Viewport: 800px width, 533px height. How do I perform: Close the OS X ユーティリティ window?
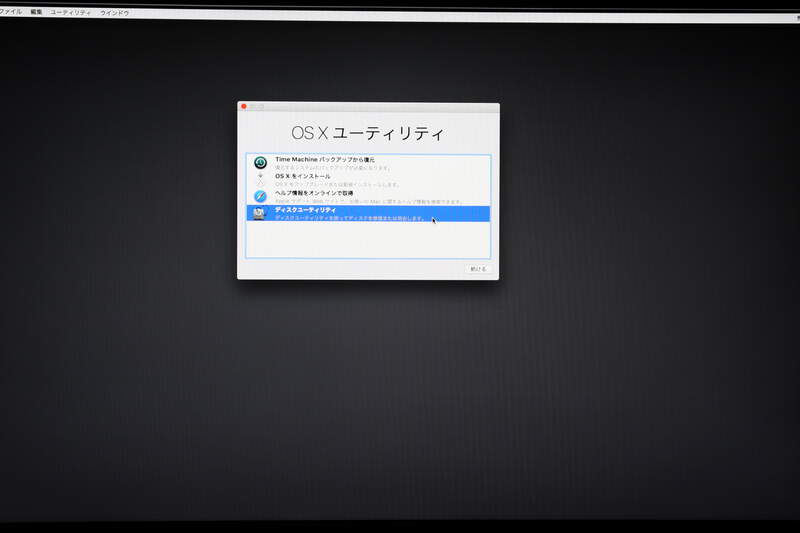coord(244,106)
